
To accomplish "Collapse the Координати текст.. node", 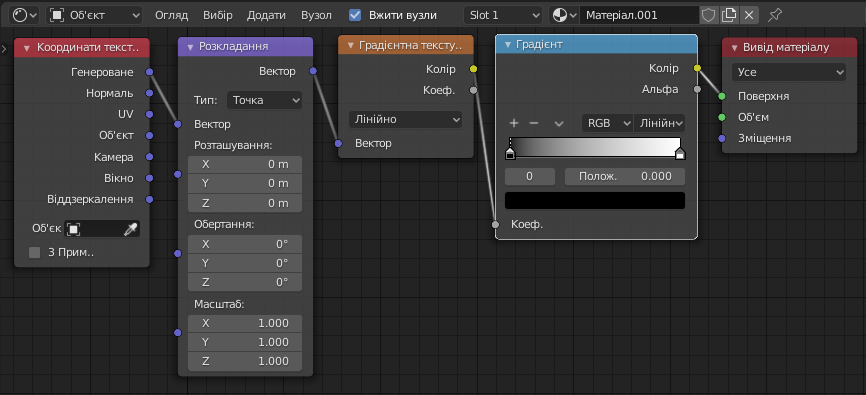I will coord(27,48).
